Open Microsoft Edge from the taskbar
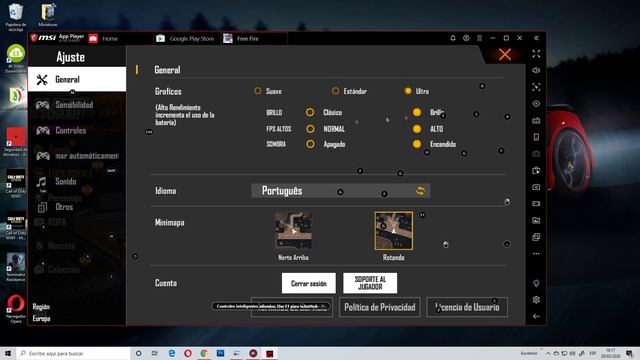This screenshot has width=640, height=360. click(x=171, y=353)
